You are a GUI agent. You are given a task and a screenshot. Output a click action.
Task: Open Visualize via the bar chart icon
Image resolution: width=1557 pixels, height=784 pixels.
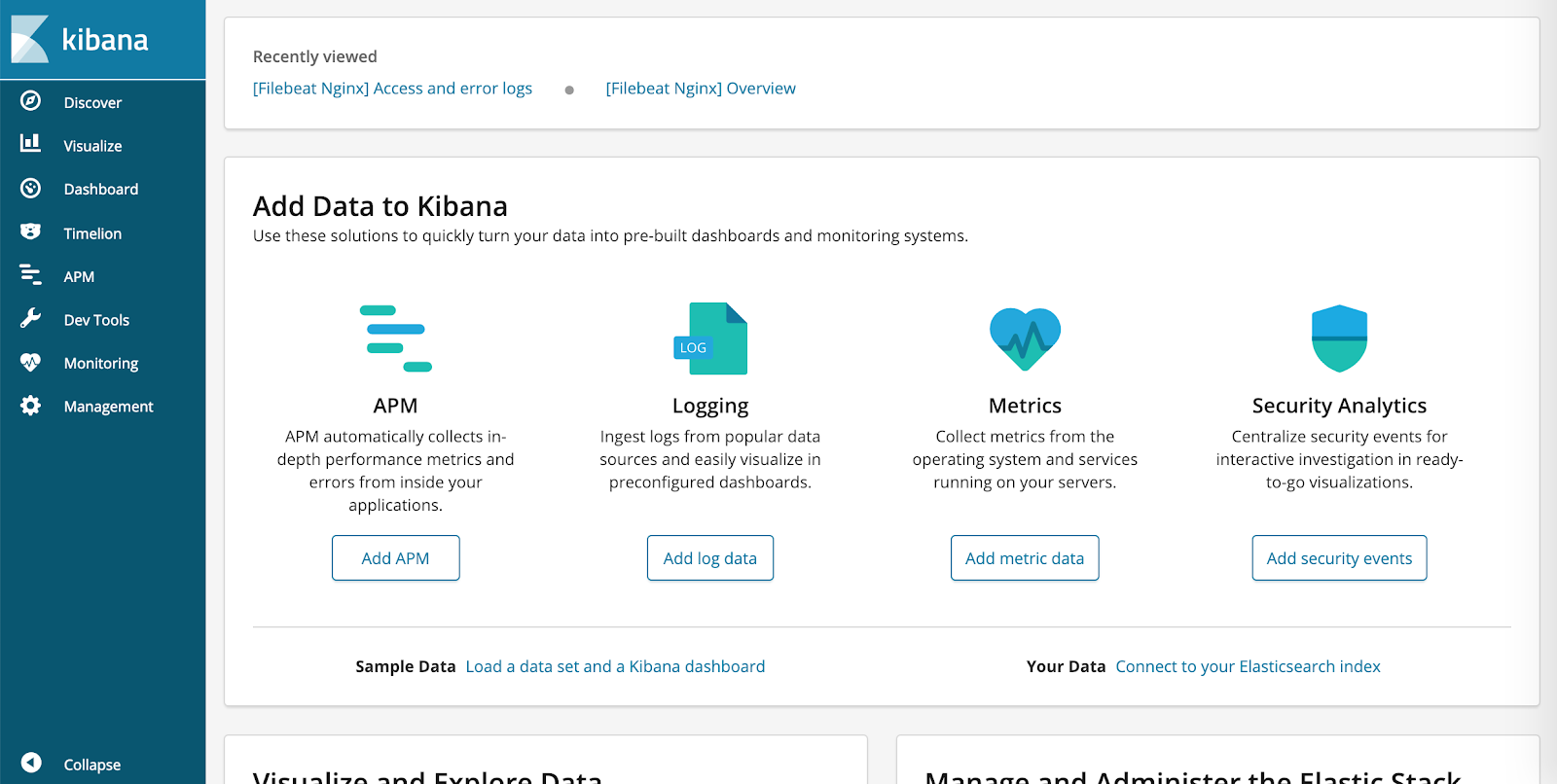(x=31, y=144)
